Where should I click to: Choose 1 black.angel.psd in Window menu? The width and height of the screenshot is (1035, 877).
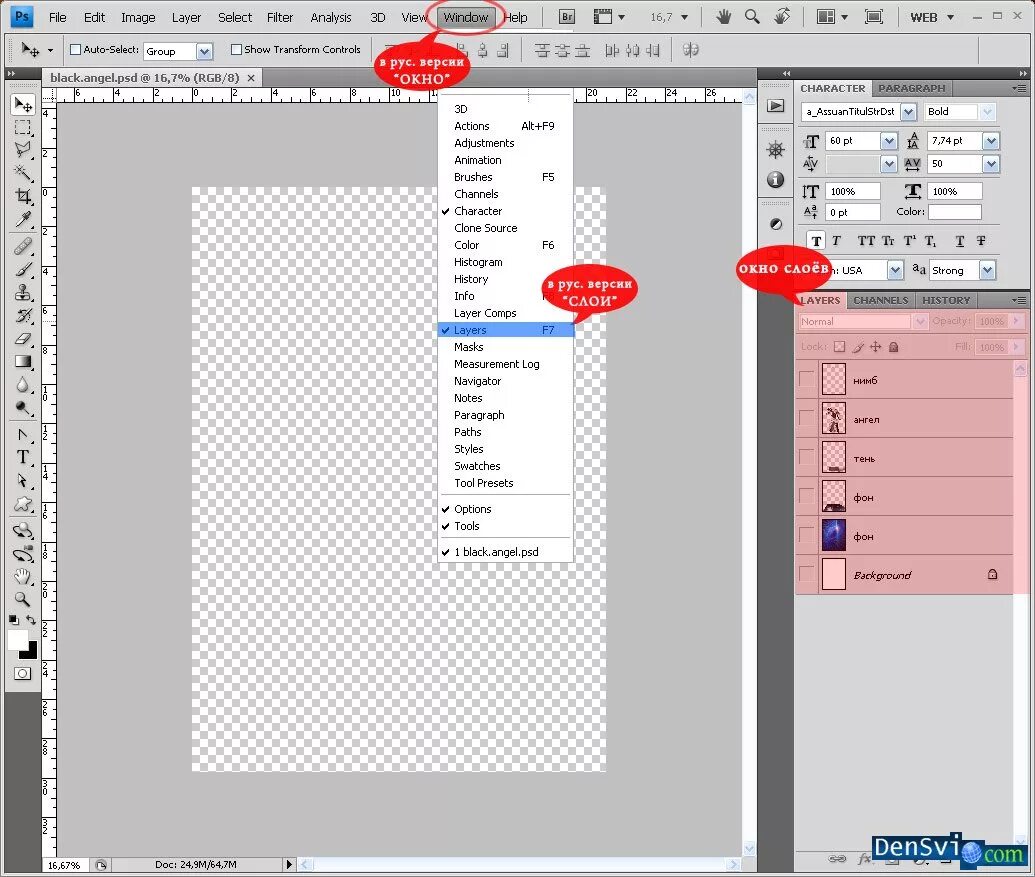click(506, 552)
